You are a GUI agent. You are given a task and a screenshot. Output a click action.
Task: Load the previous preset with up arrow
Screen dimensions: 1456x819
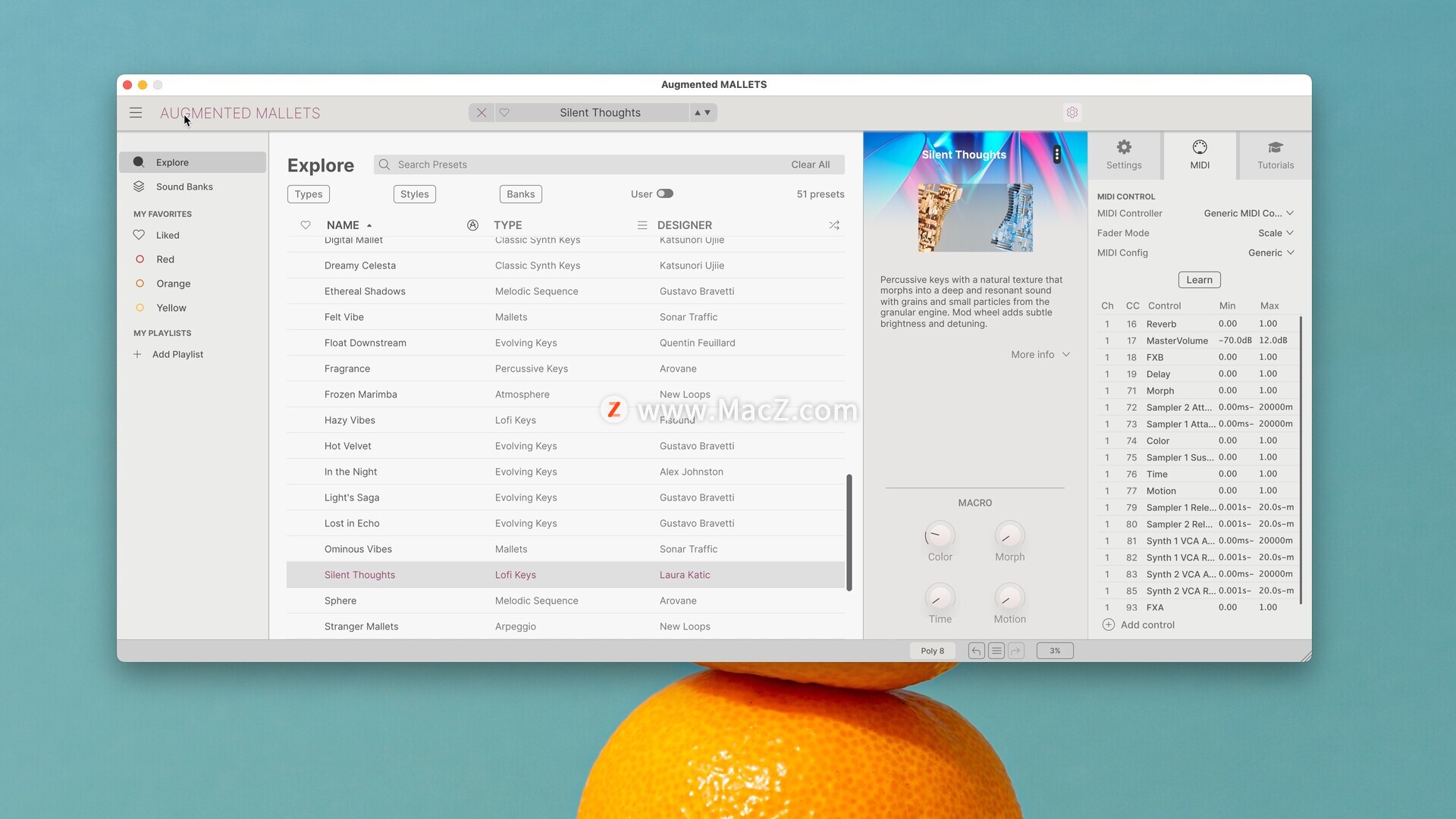pos(698,113)
